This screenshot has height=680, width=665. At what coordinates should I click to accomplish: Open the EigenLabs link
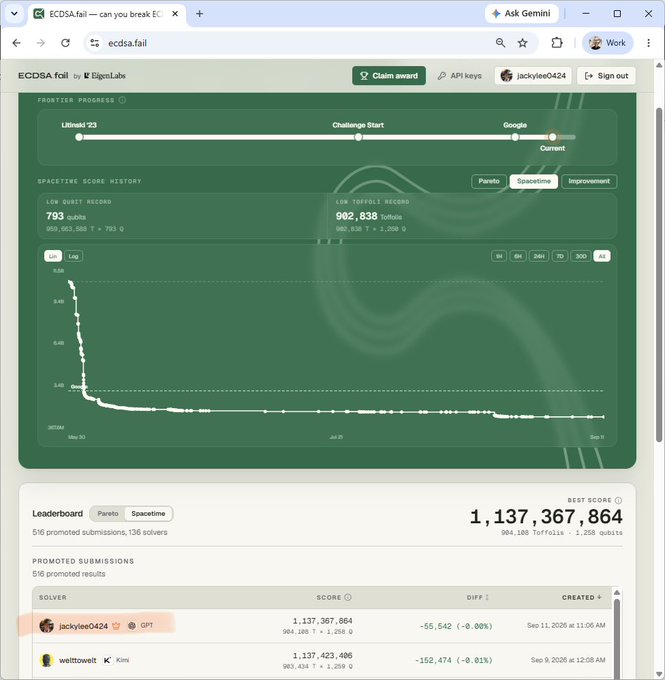pos(105,76)
